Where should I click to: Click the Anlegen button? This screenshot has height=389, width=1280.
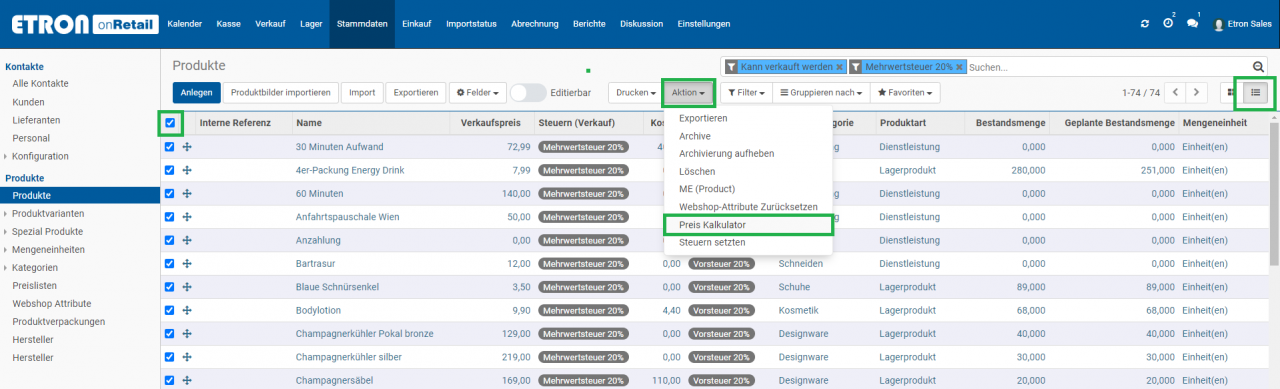click(196, 92)
